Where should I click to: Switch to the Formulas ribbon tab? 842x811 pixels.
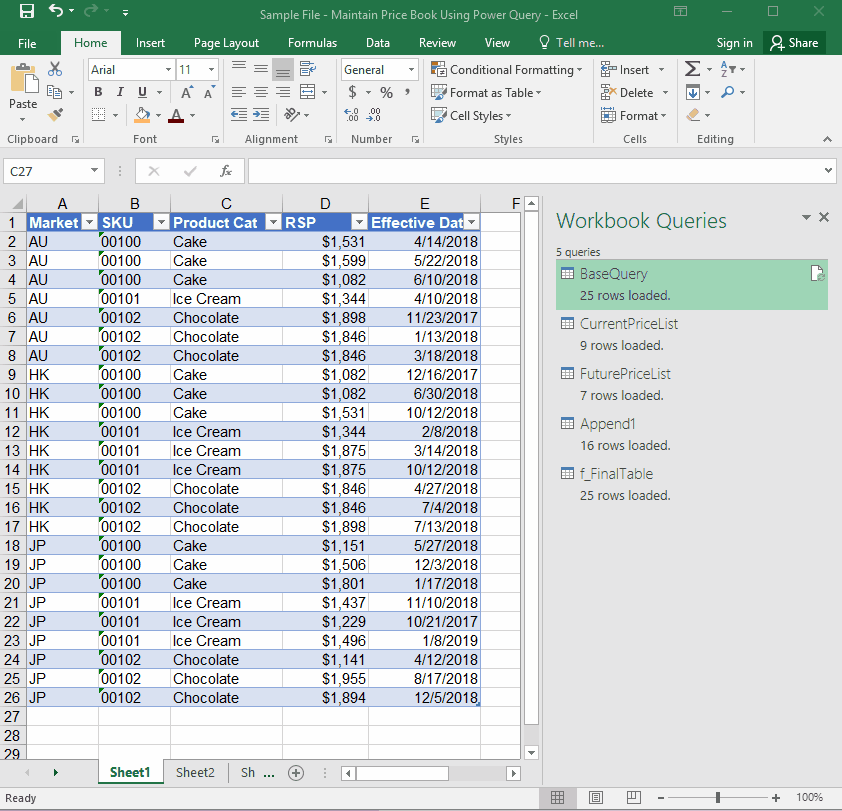(x=312, y=43)
